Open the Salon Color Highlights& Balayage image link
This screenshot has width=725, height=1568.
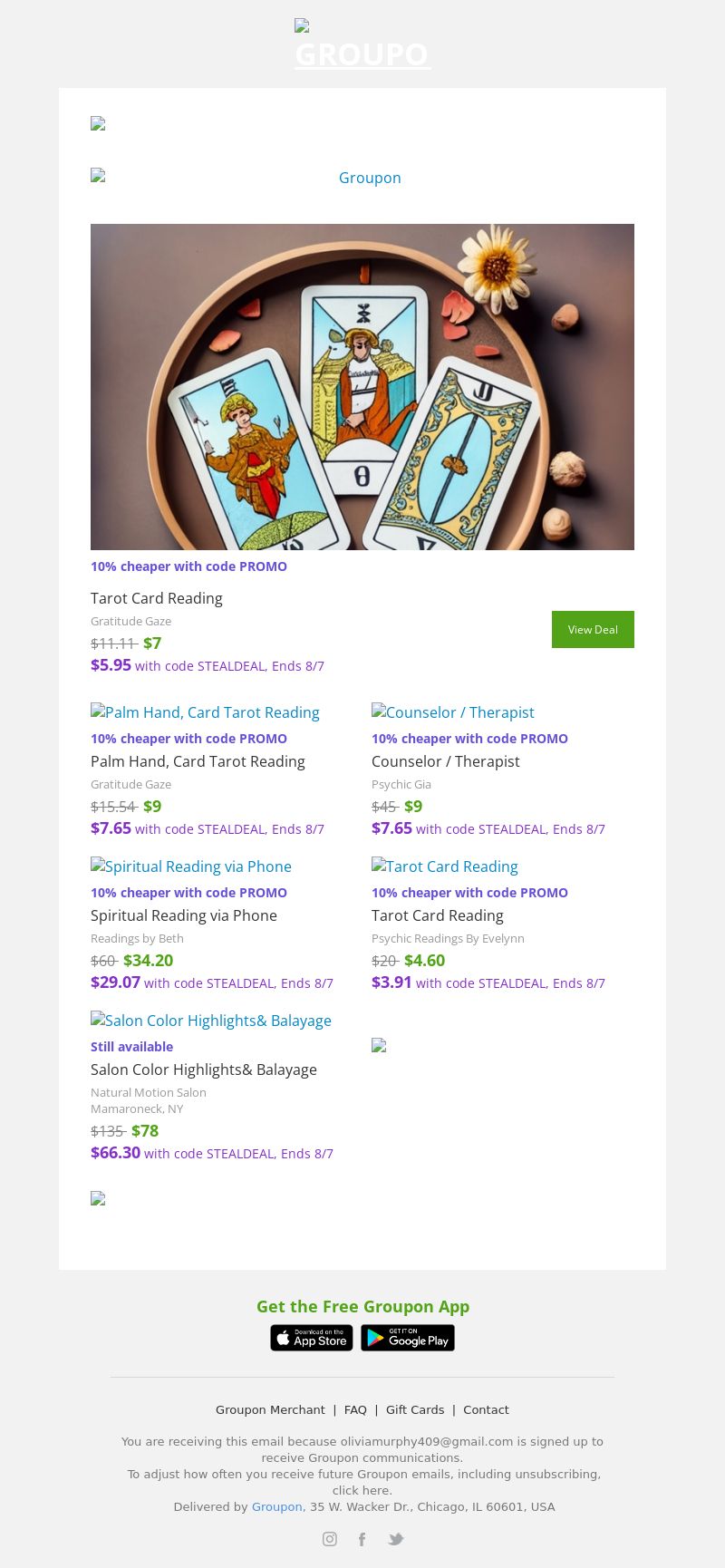tap(211, 1021)
